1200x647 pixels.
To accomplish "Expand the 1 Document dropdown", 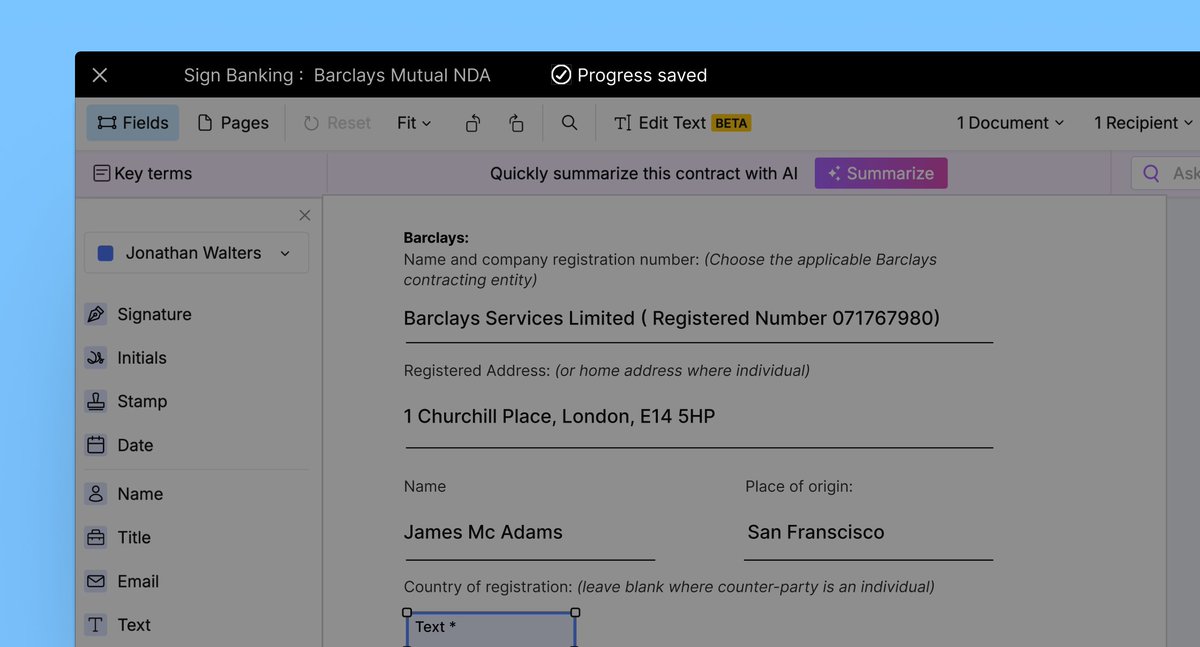I will pos(1010,123).
